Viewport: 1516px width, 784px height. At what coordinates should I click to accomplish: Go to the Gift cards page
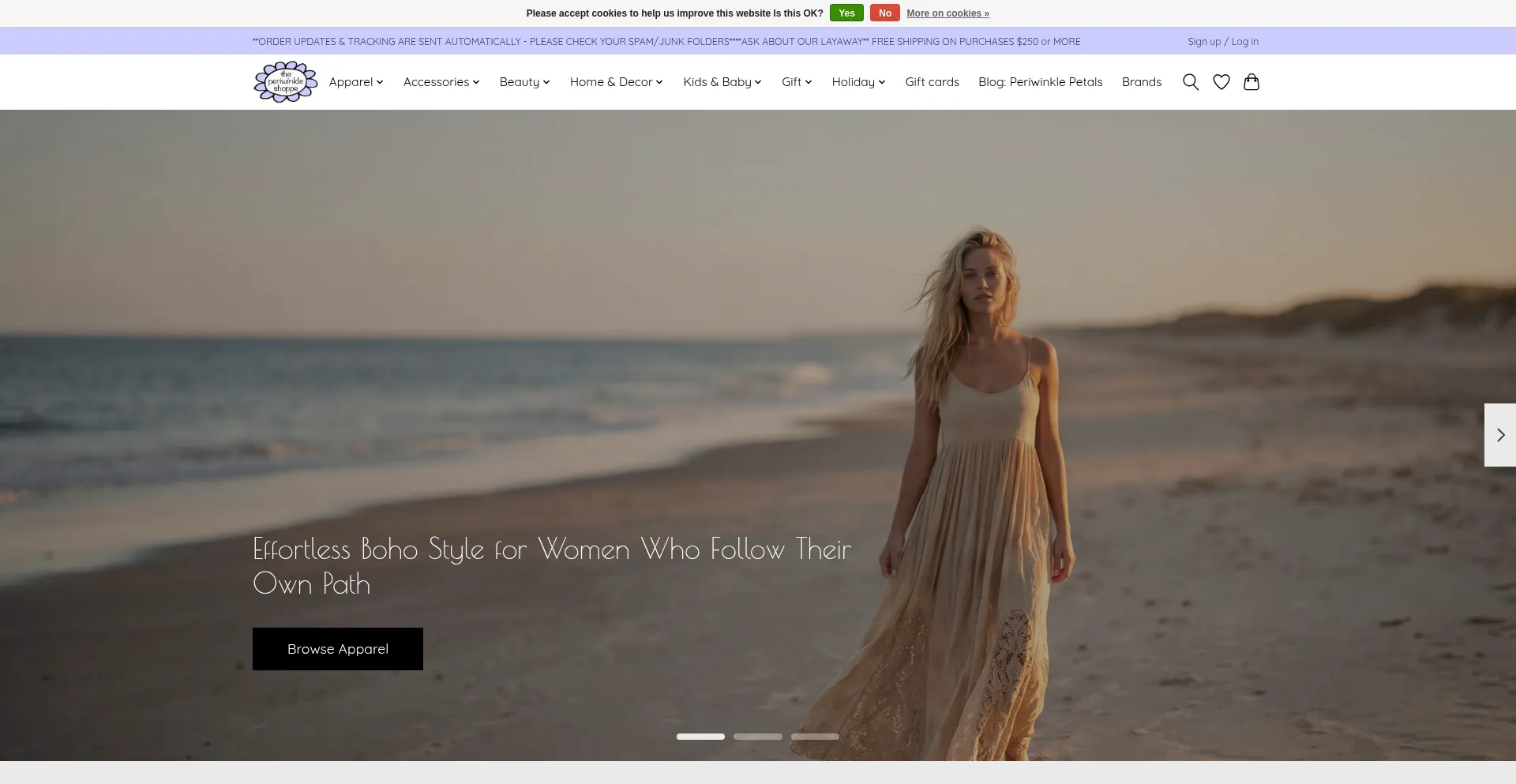pyautogui.click(x=932, y=82)
